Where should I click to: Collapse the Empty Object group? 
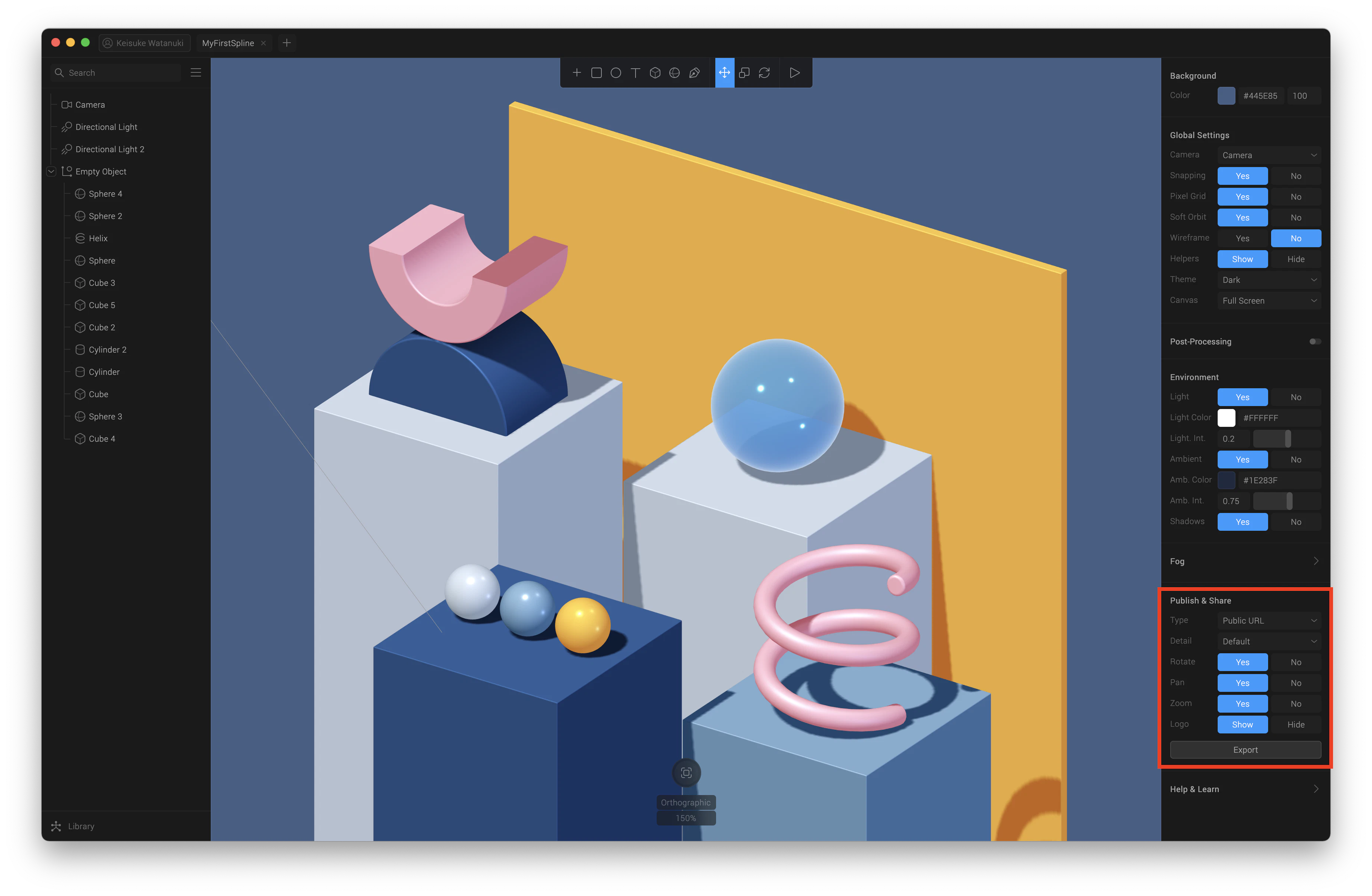[x=51, y=171]
